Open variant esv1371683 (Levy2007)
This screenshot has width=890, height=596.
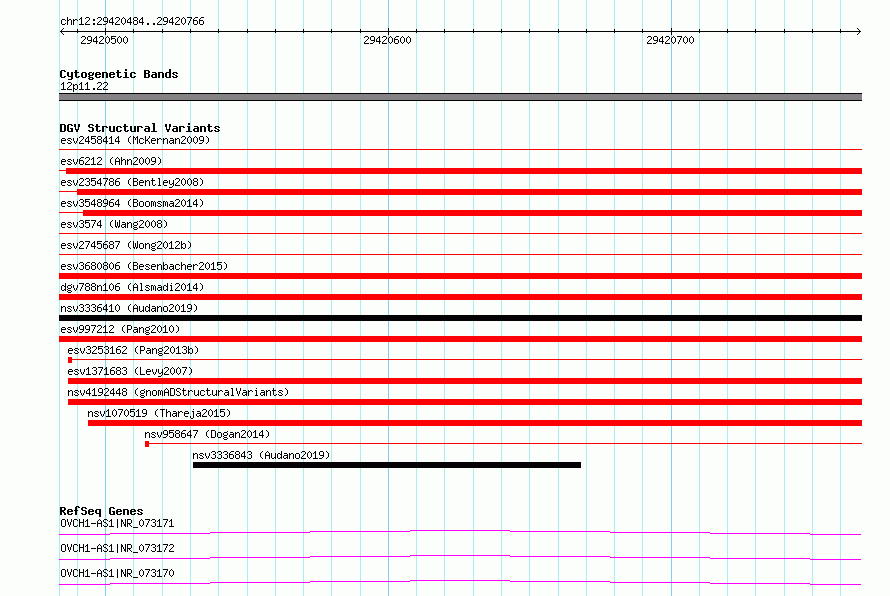pyautogui.click(x=130, y=371)
